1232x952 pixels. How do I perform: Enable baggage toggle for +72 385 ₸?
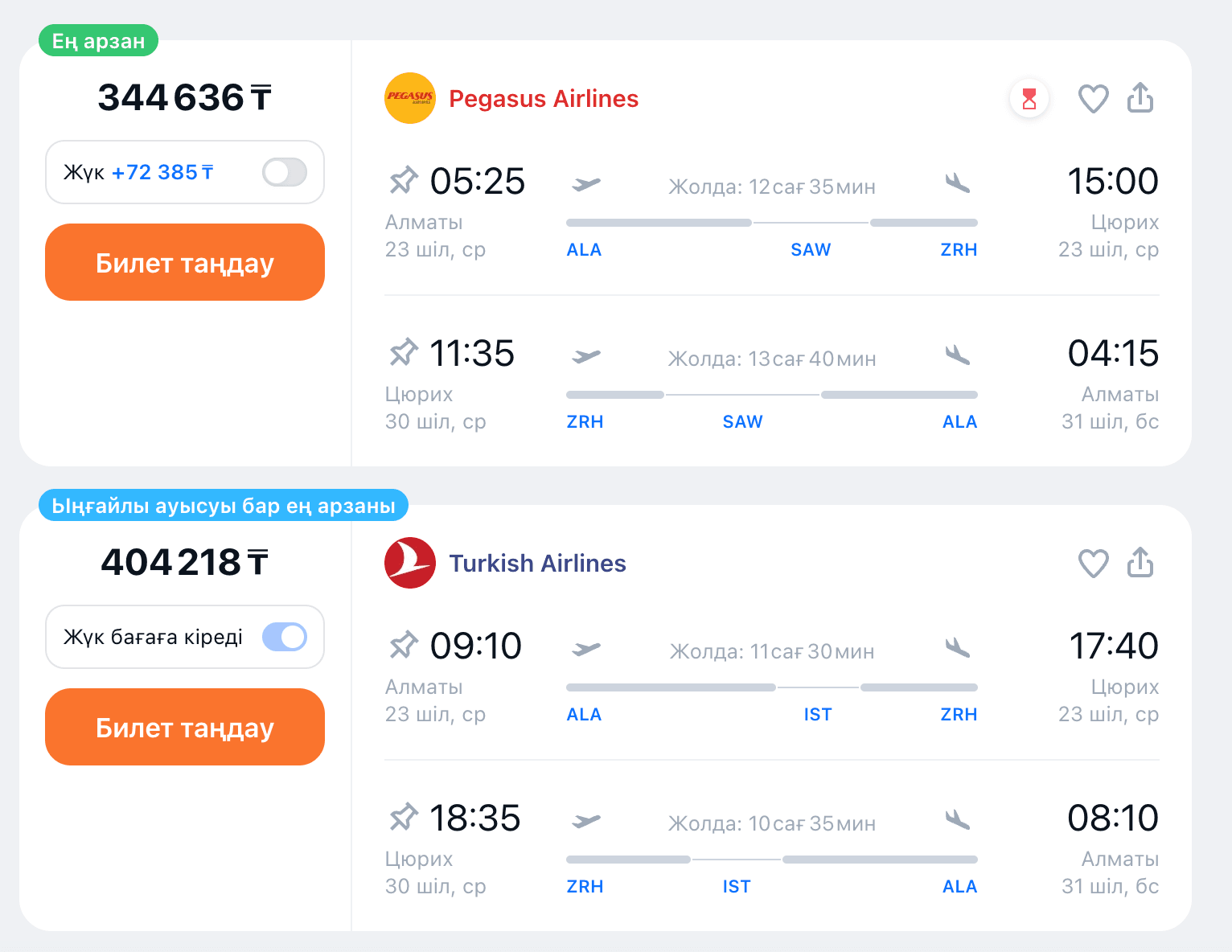tap(285, 172)
